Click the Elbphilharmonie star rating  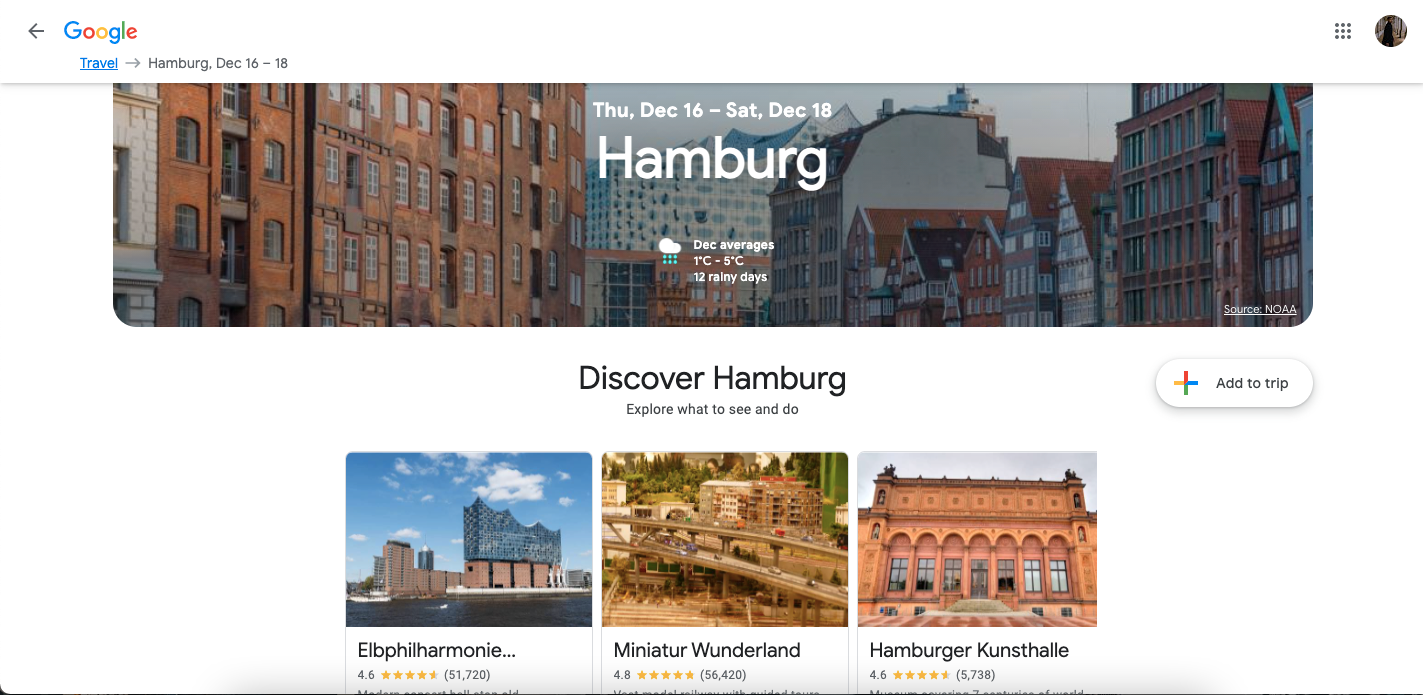click(x=409, y=675)
